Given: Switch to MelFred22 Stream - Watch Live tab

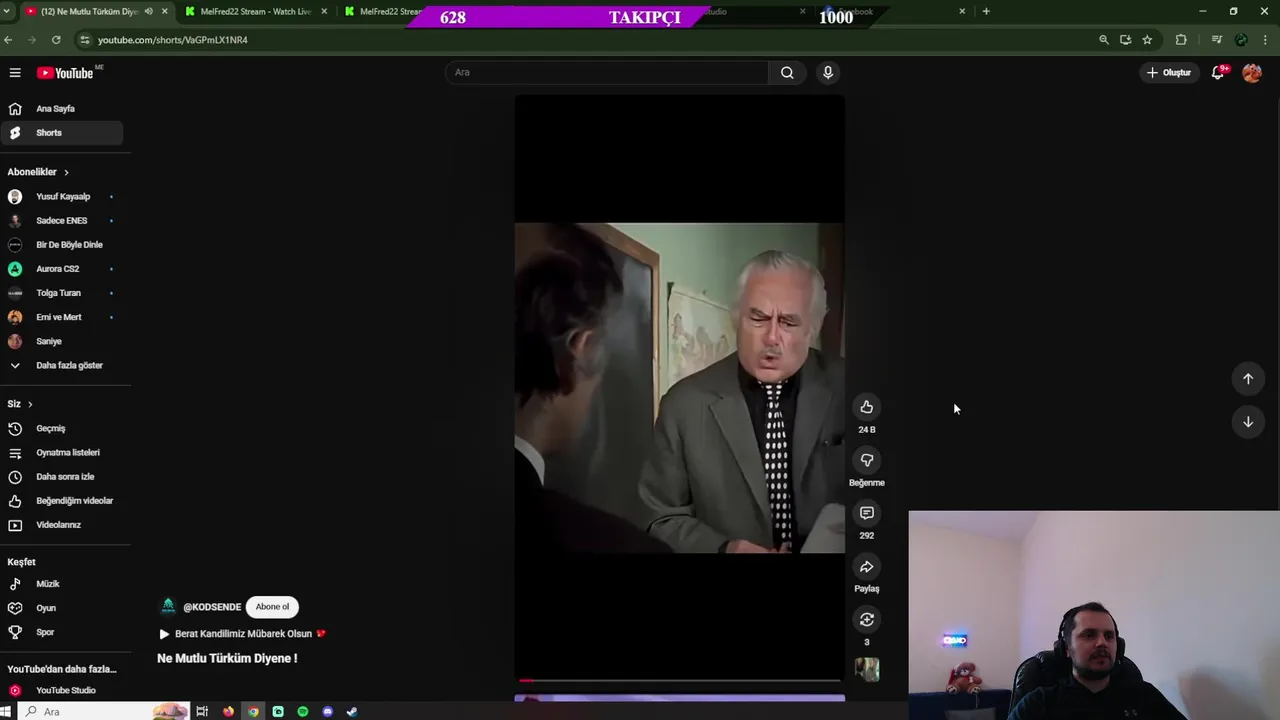Looking at the screenshot, I should point(255,11).
